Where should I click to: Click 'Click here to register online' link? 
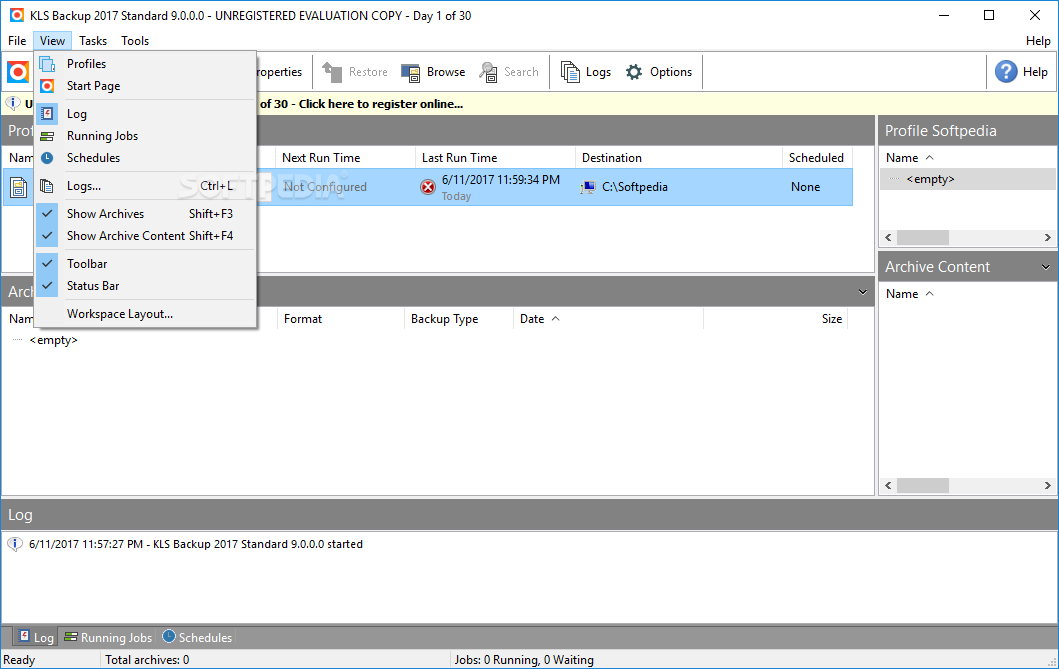tap(381, 104)
